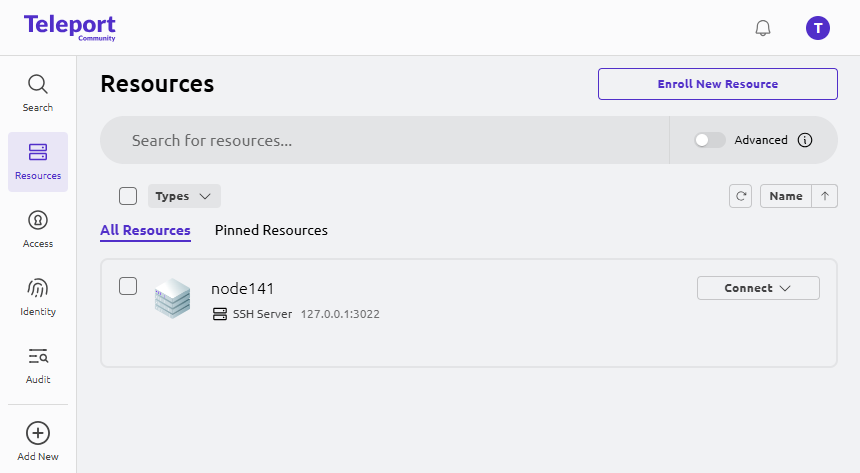Click the Advanced search info icon
This screenshot has height=473, width=860.
805,140
